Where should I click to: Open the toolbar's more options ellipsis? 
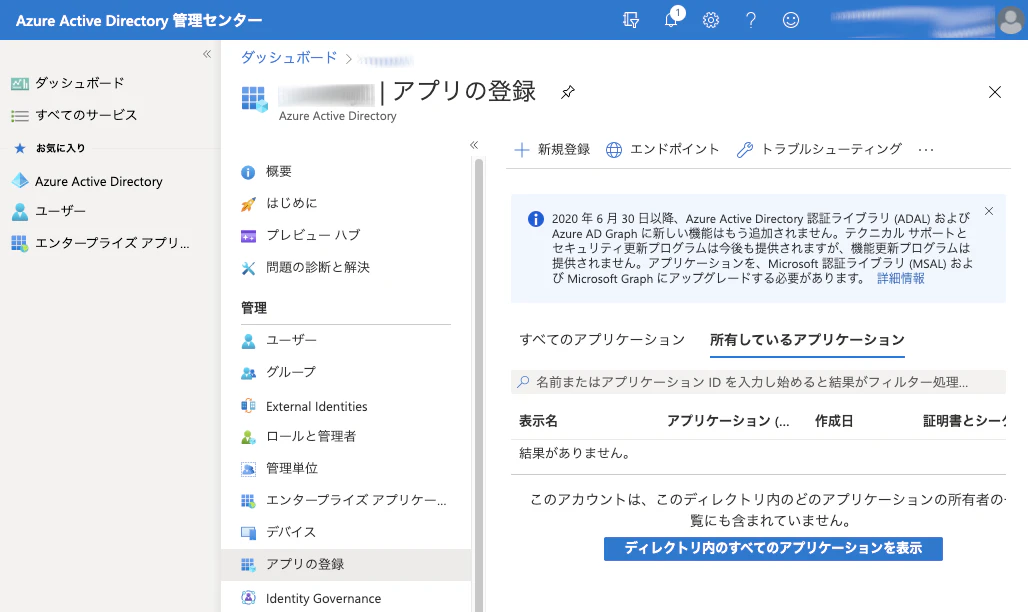(926, 150)
